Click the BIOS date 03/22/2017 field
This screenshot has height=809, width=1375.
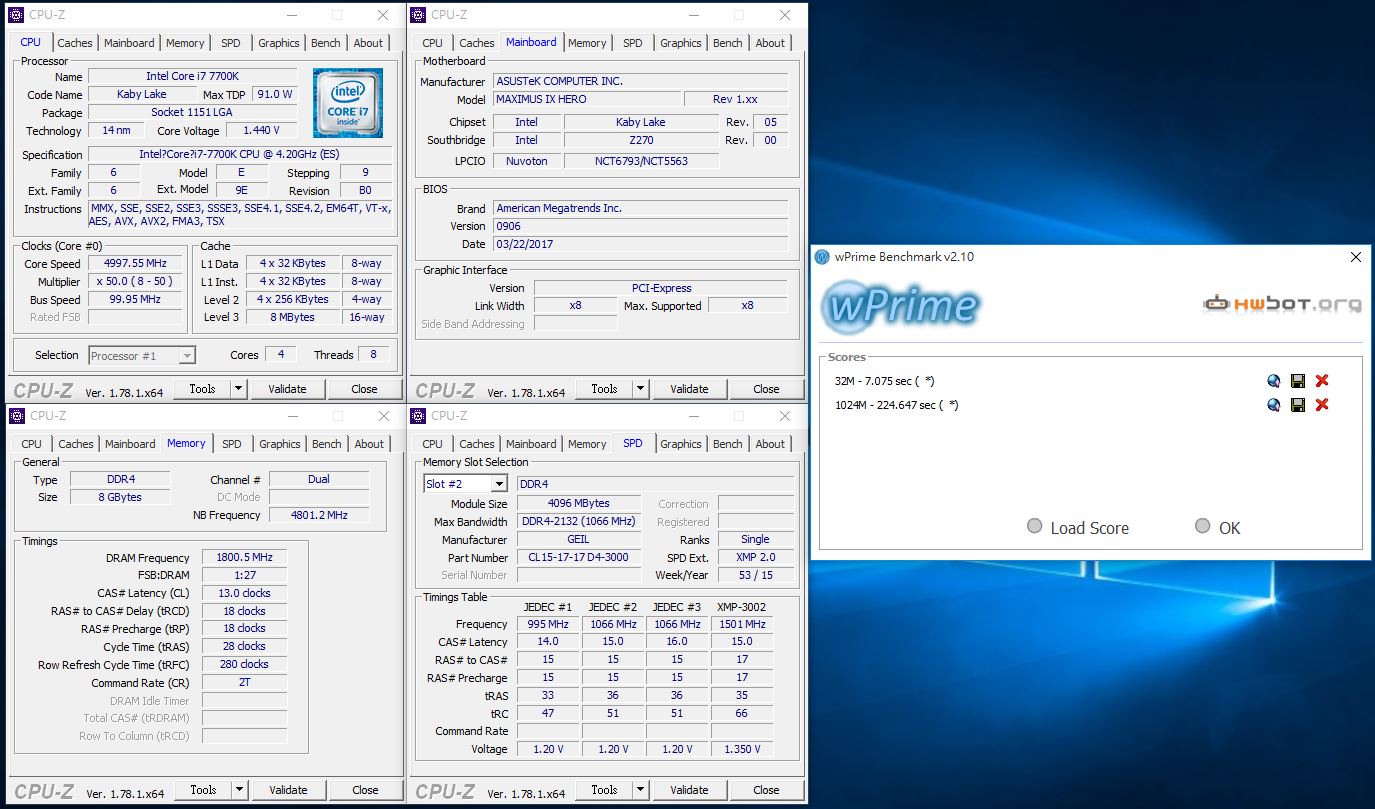(x=640, y=244)
